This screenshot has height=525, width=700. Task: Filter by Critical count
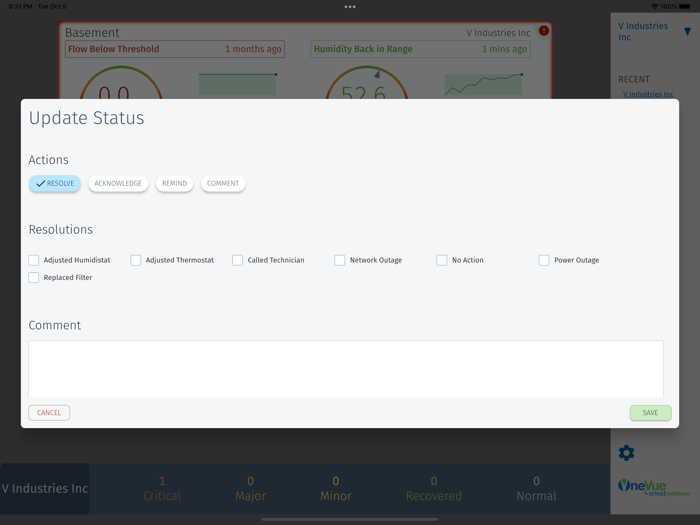coord(162,489)
